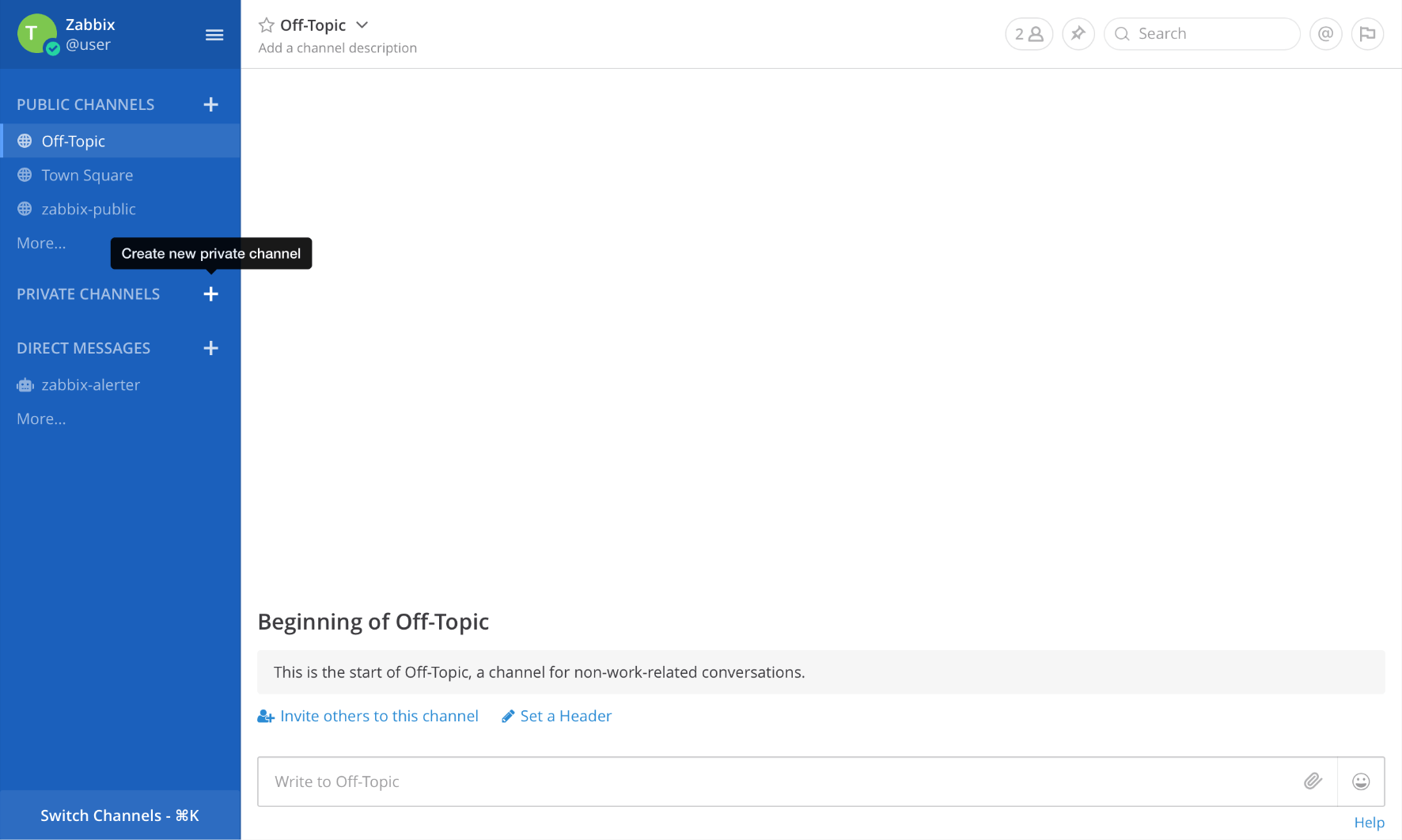Attach a file to the message

click(1313, 781)
